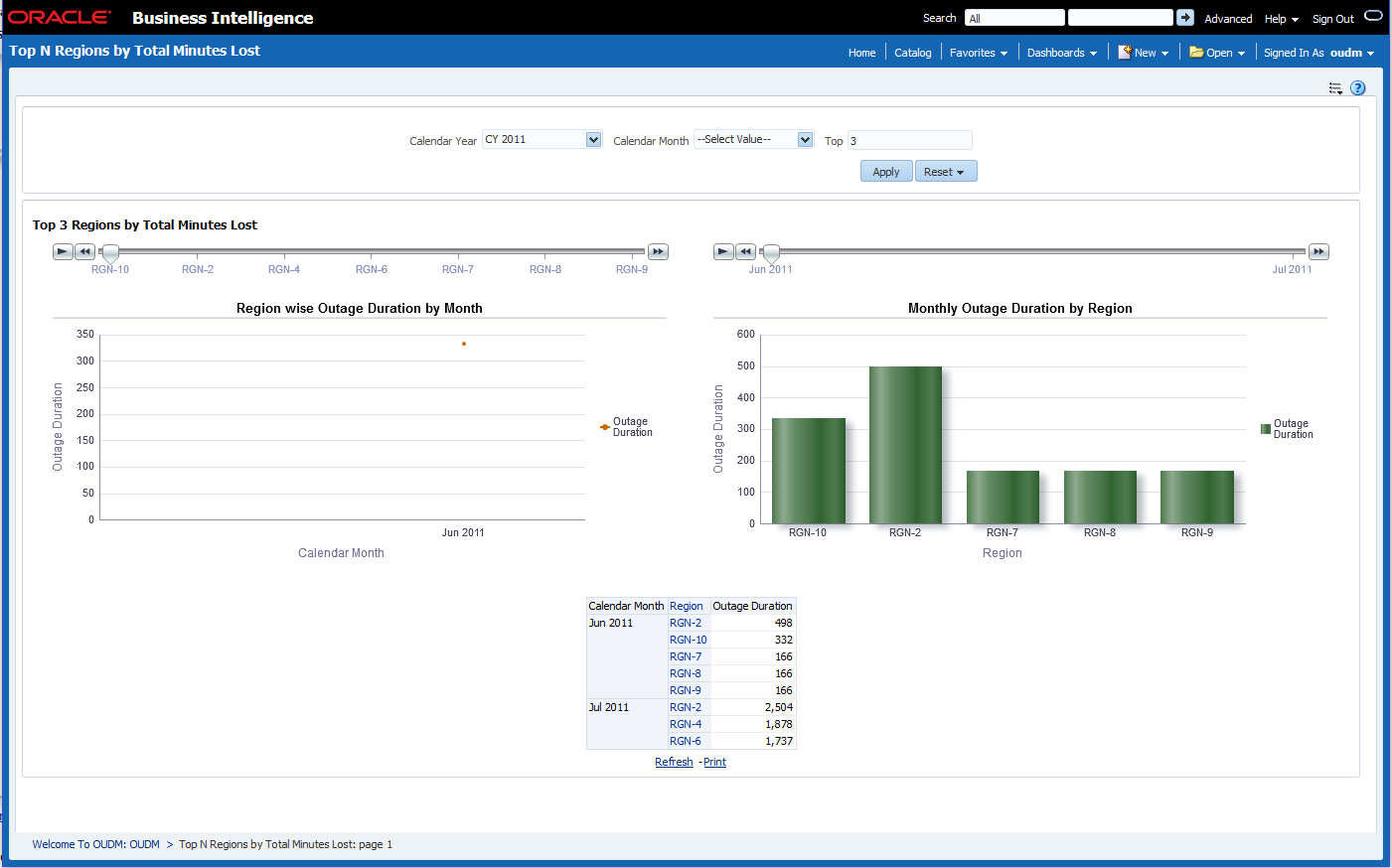Image resolution: width=1392 pixels, height=868 pixels.
Task: Click the orange Outage Duration legend marker
Action: pyautogui.click(x=605, y=427)
